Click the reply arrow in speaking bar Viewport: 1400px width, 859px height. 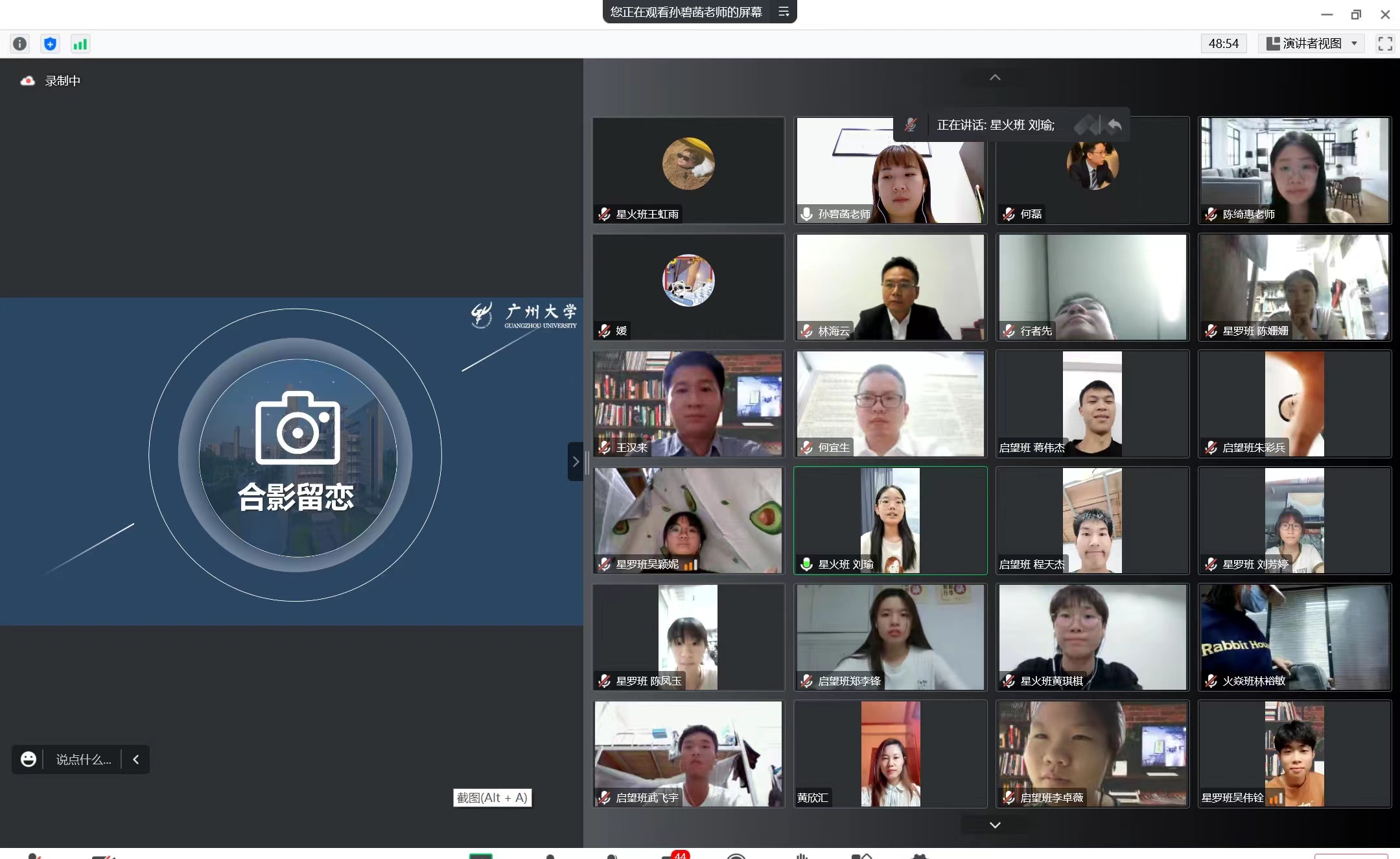1115,124
